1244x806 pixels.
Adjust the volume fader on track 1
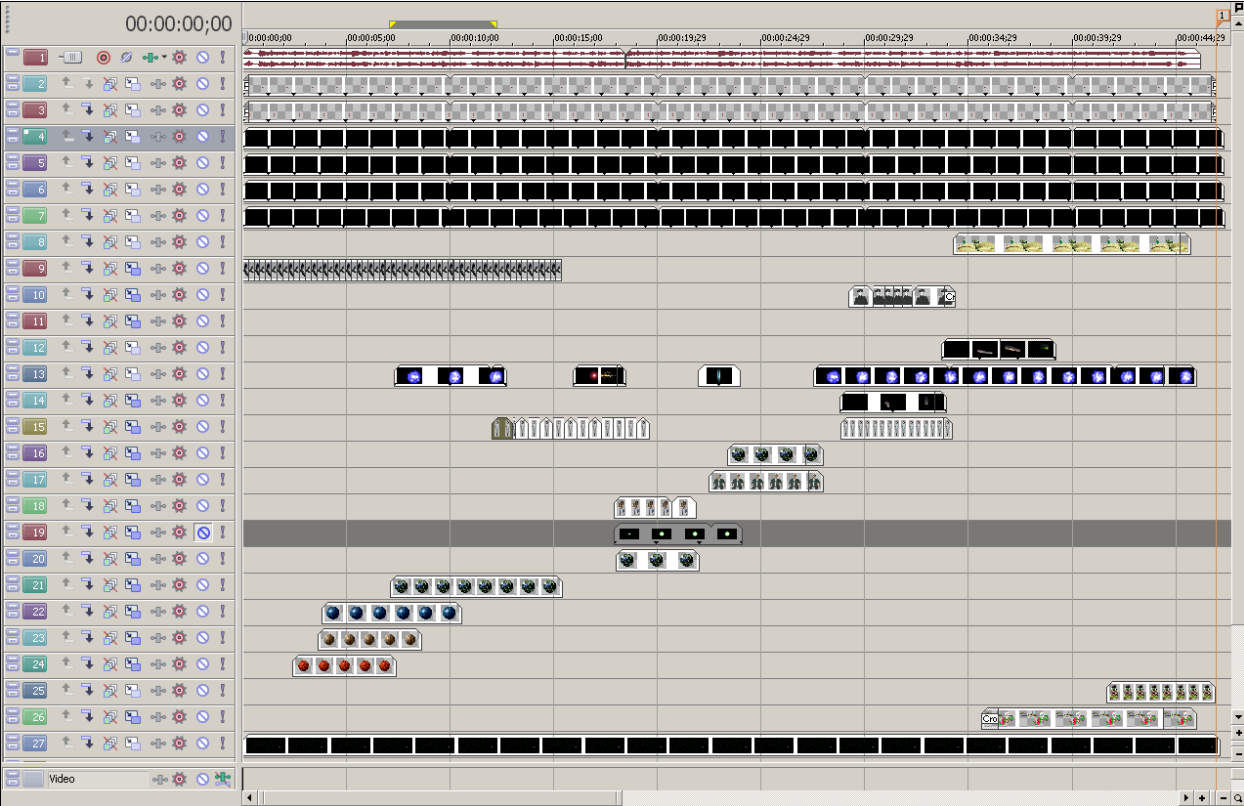click(71, 58)
